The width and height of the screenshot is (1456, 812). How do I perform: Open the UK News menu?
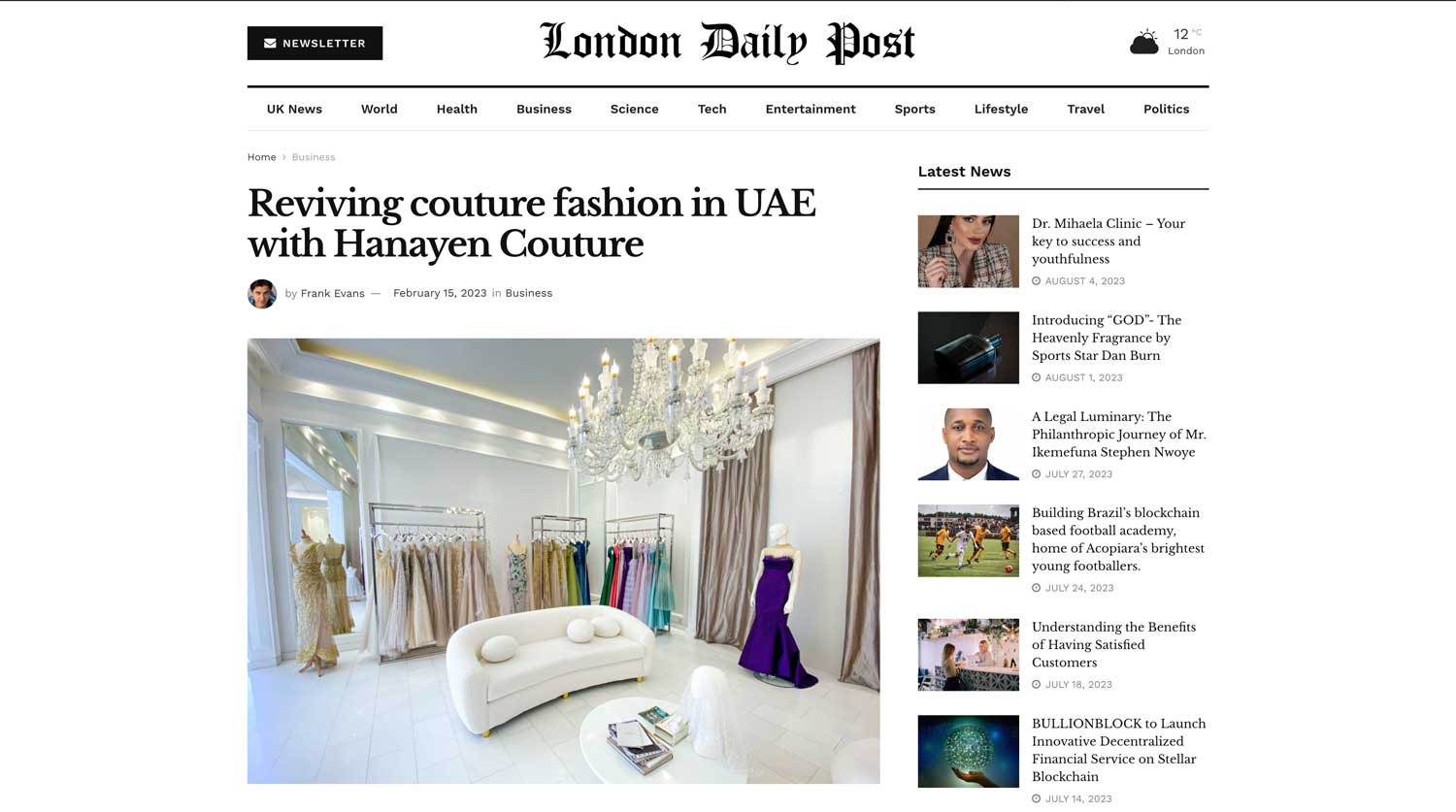pyautogui.click(x=294, y=109)
